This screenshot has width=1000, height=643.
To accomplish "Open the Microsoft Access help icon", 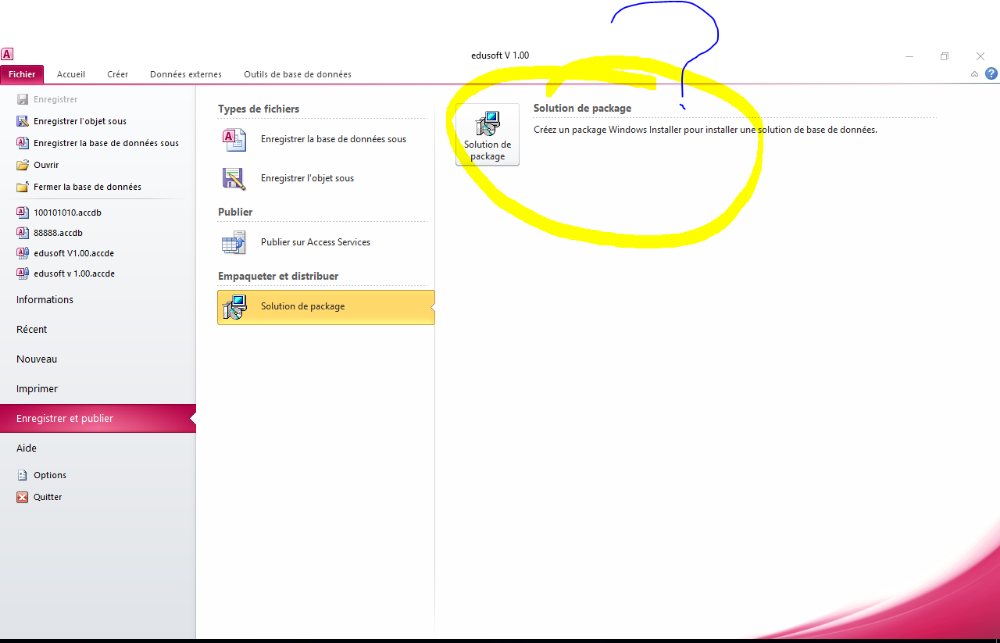I will (991, 74).
